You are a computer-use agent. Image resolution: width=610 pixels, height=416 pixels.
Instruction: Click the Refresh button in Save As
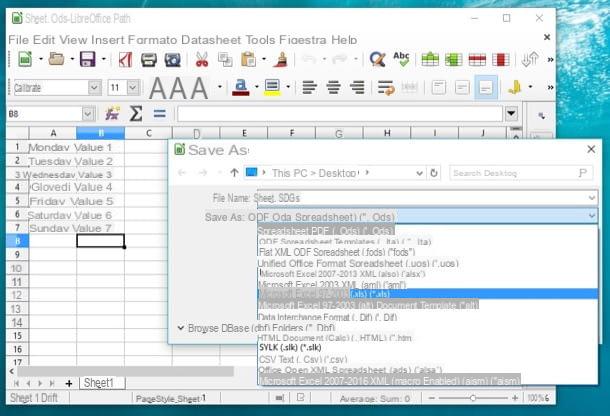tap(434, 173)
